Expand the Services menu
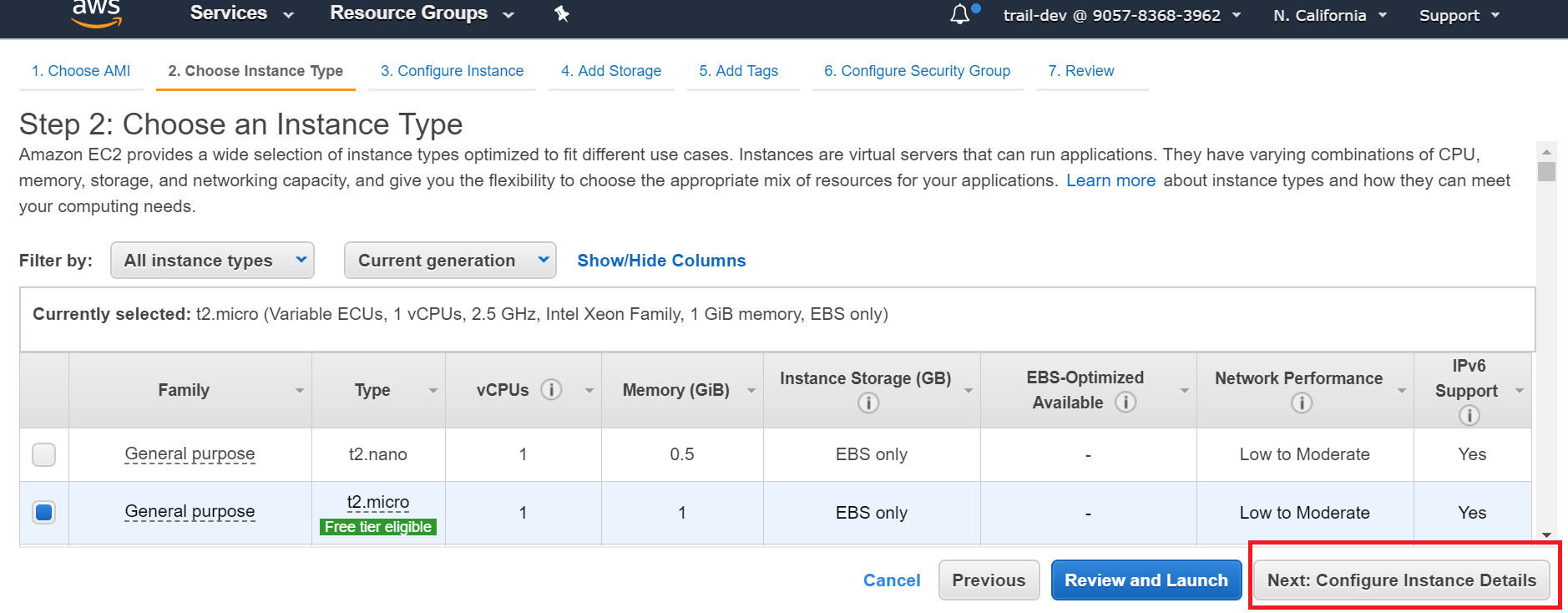 pyautogui.click(x=241, y=14)
